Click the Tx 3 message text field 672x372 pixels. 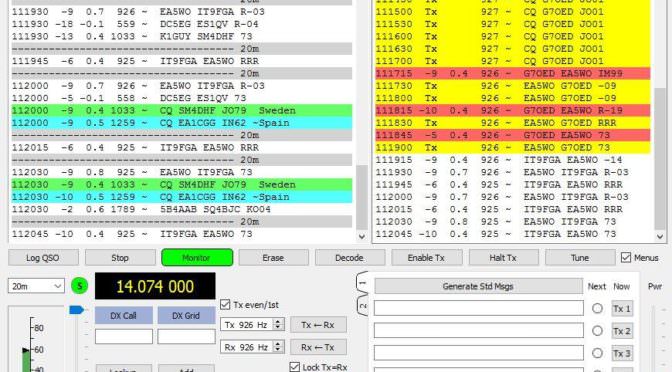tap(478, 353)
